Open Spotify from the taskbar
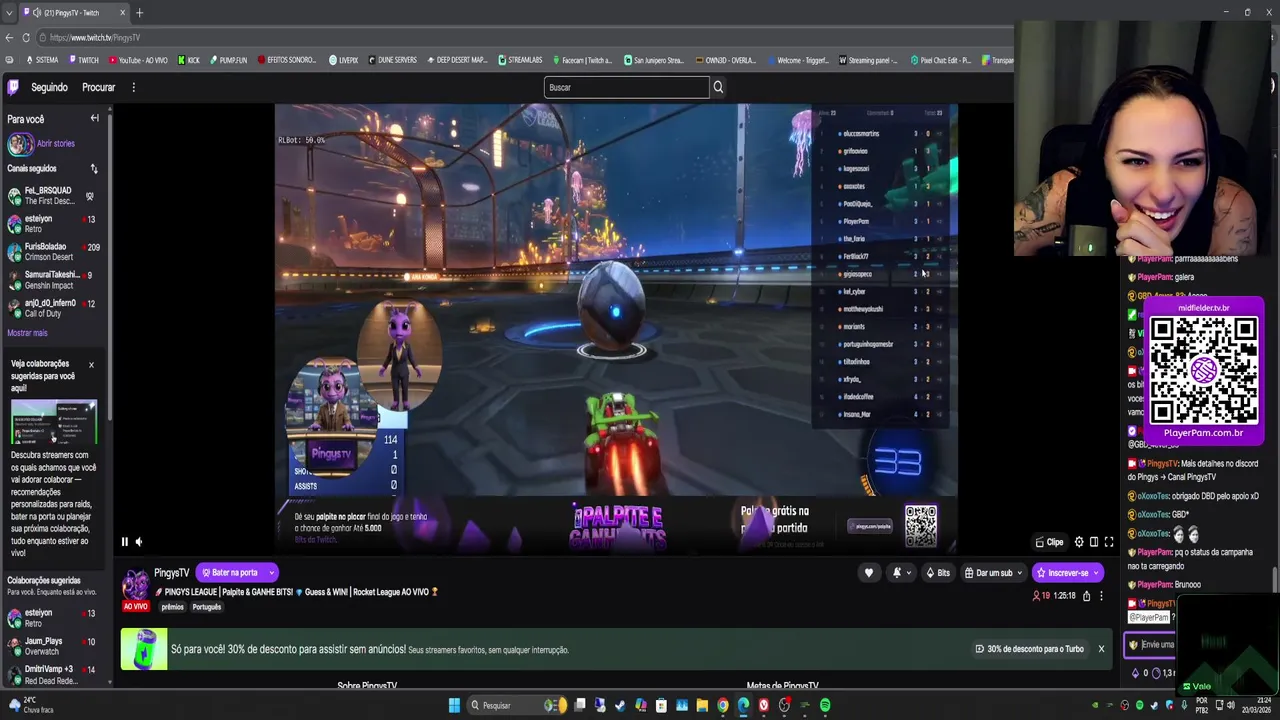 [825, 706]
